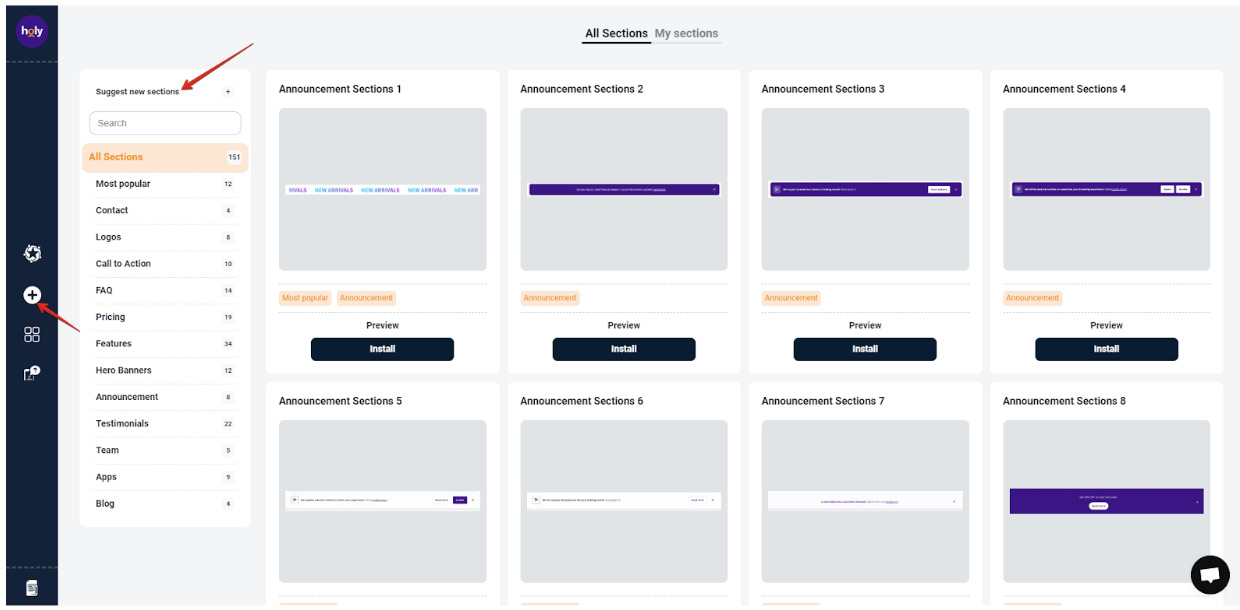This screenshot has width=1240, height=610.
Task: Click the Announcement Sections 1 title
Action: tap(340, 89)
